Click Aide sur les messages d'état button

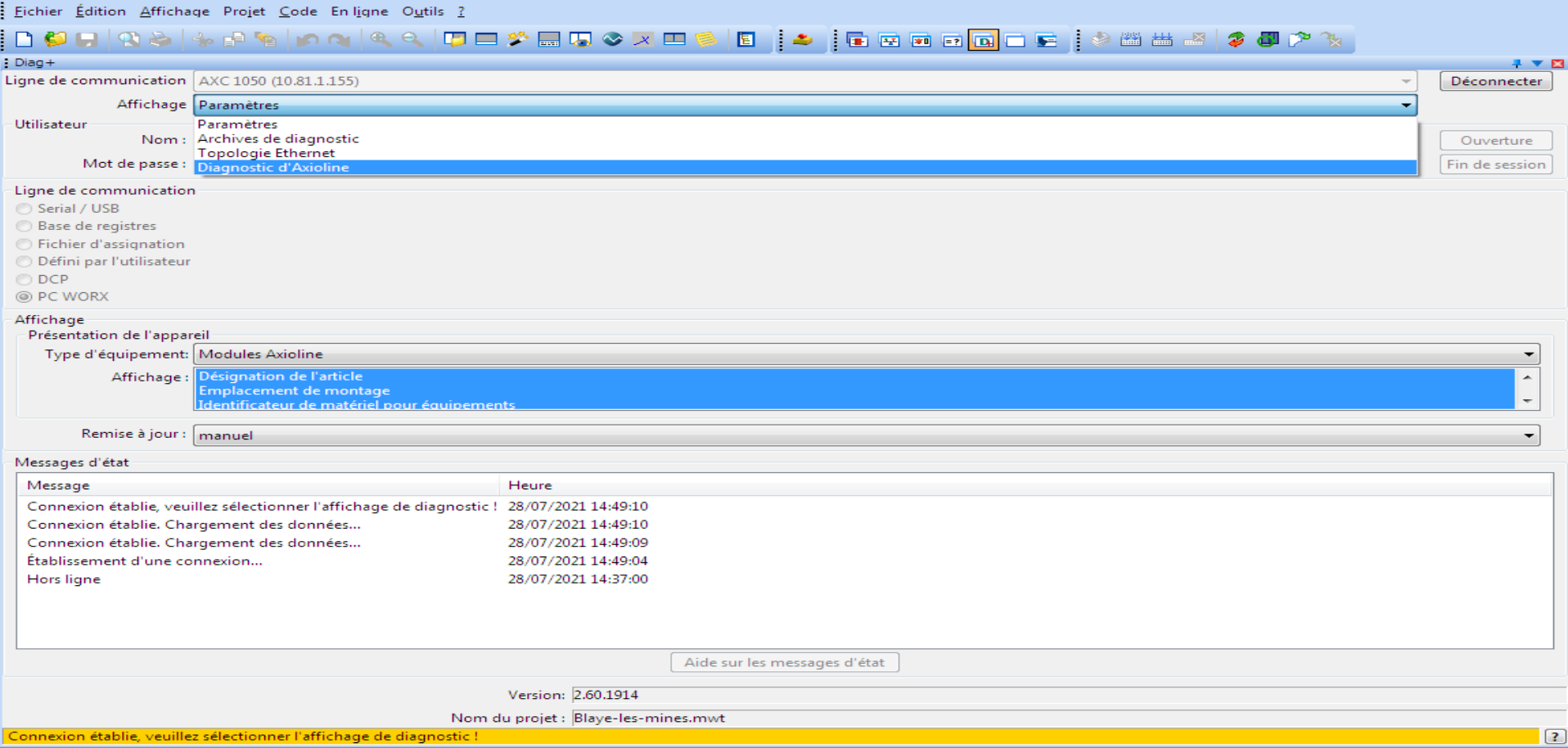(x=784, y=662)
